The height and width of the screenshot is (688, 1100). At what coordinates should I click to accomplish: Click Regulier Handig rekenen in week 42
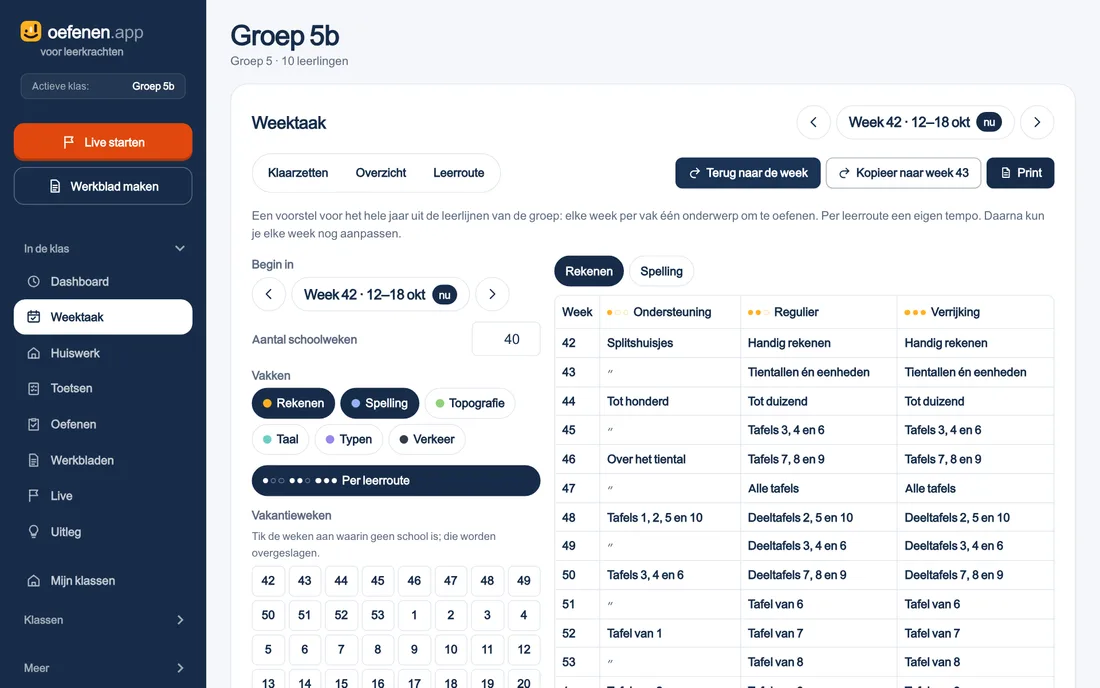(x=819, y=343)
